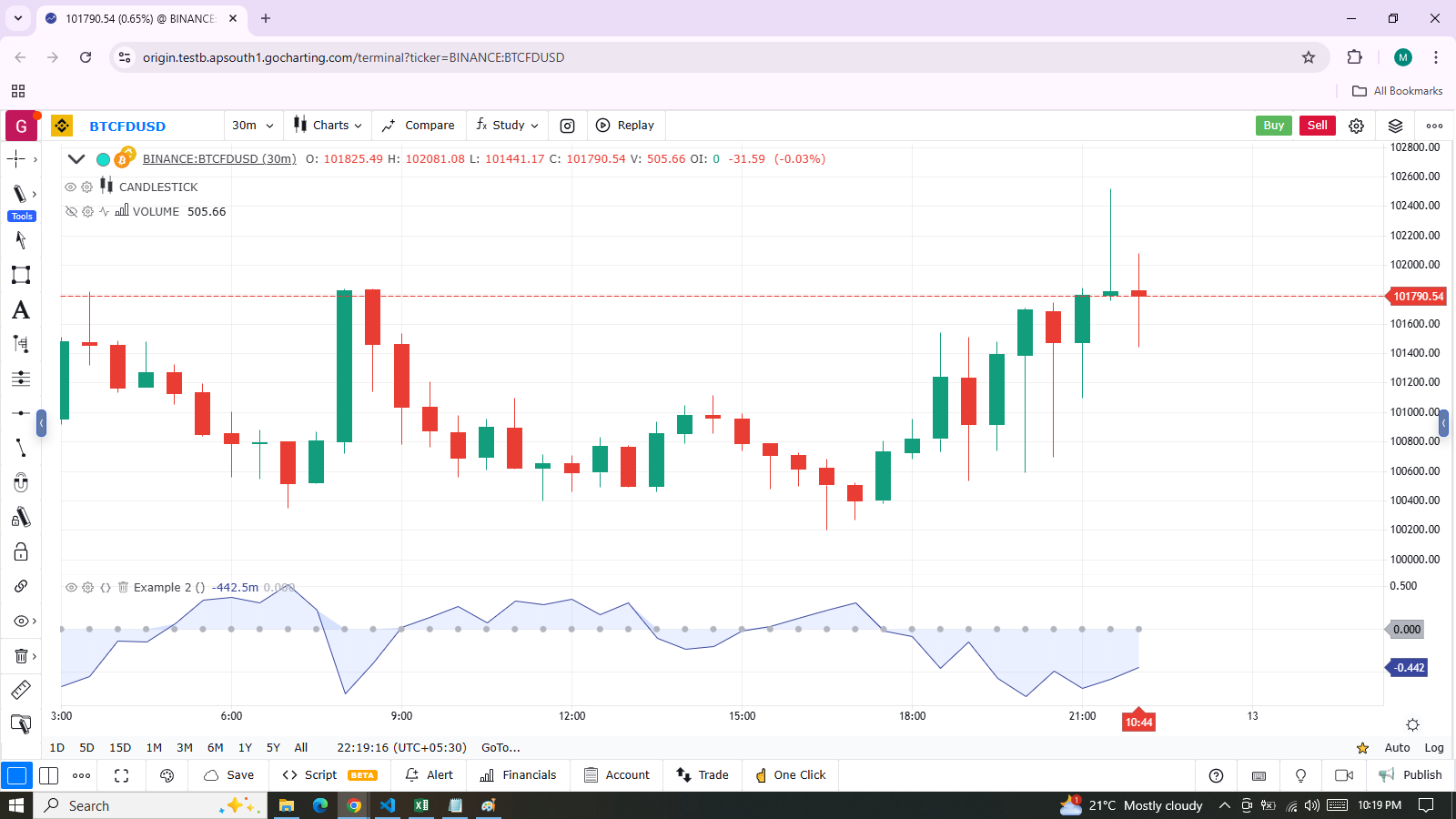This screenshot has height=819, width=1456.
Task: Switch to the Account tab
Action: (x=617, y=775)
